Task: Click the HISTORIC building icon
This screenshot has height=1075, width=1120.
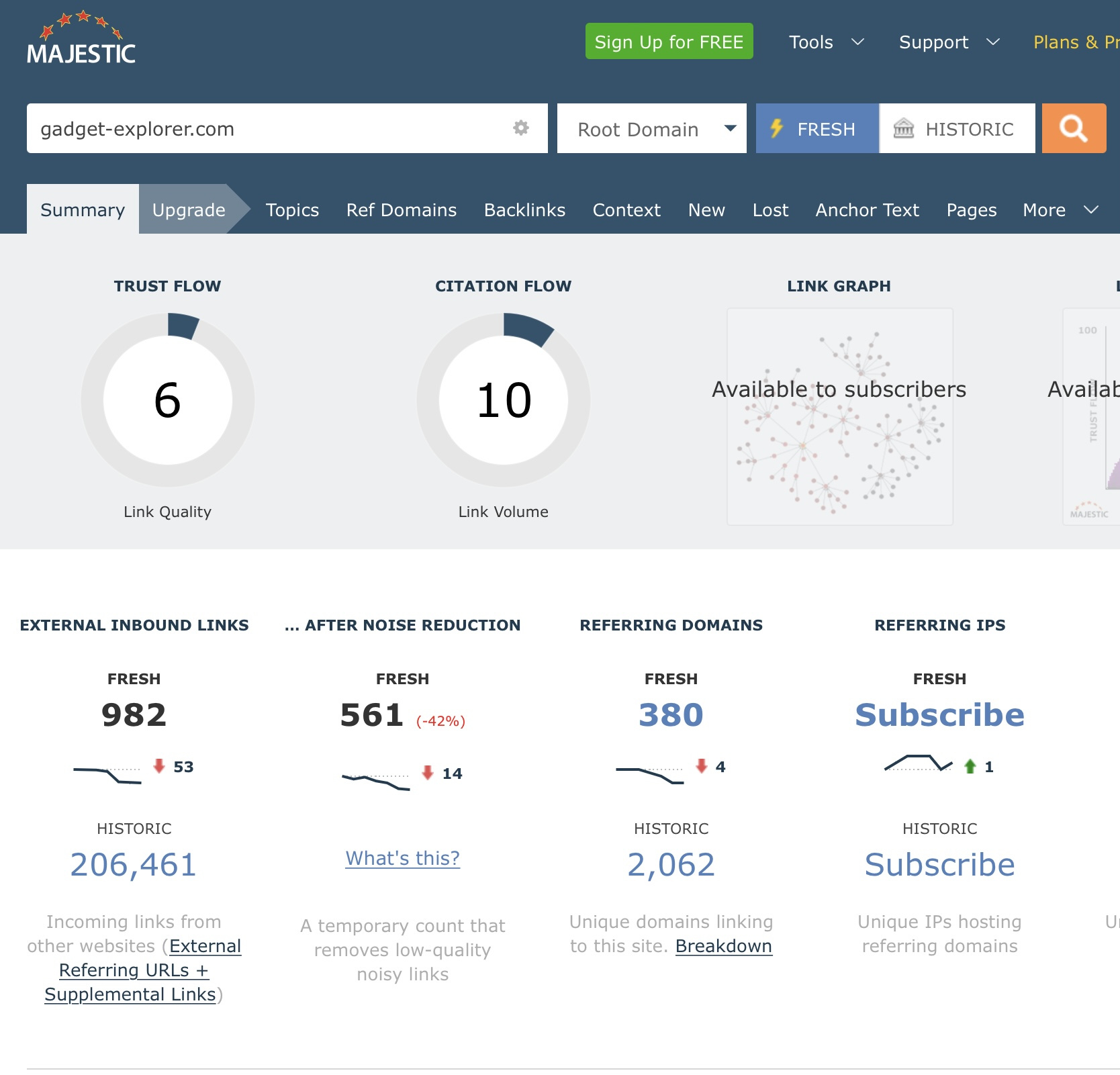Action: tap(904, 128)
